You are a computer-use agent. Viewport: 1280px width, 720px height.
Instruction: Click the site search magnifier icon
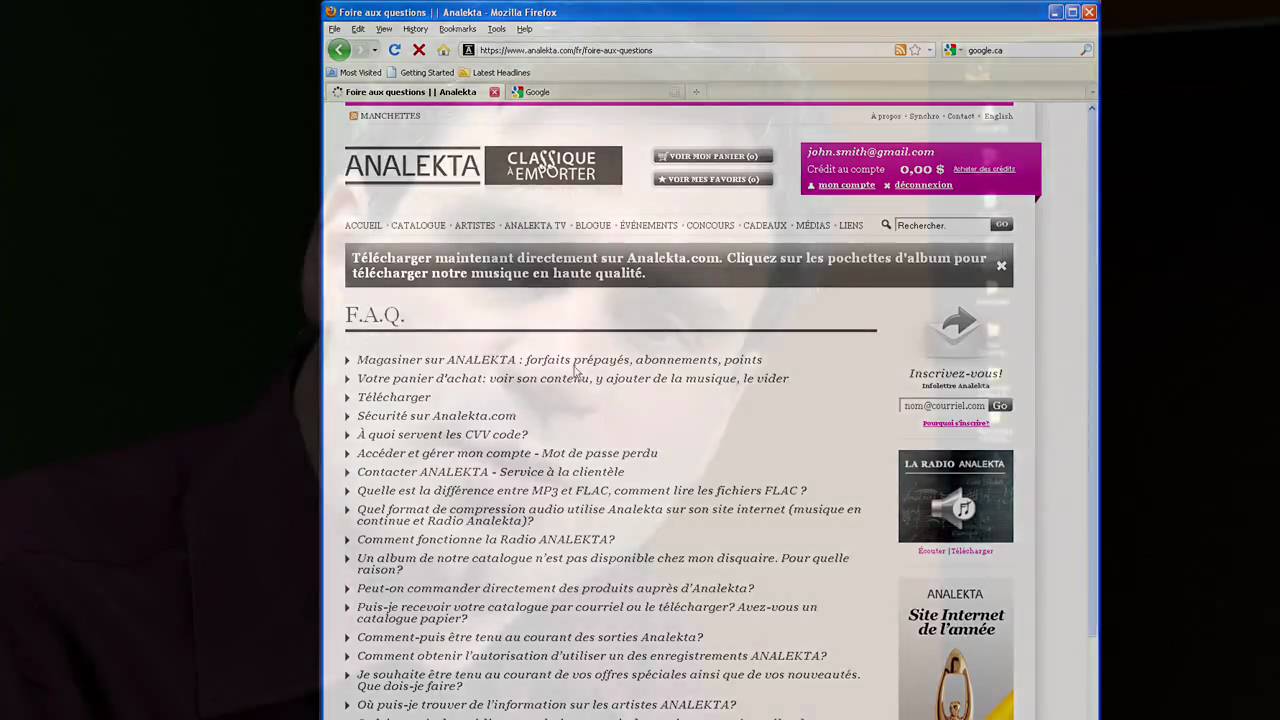point(886,225)
